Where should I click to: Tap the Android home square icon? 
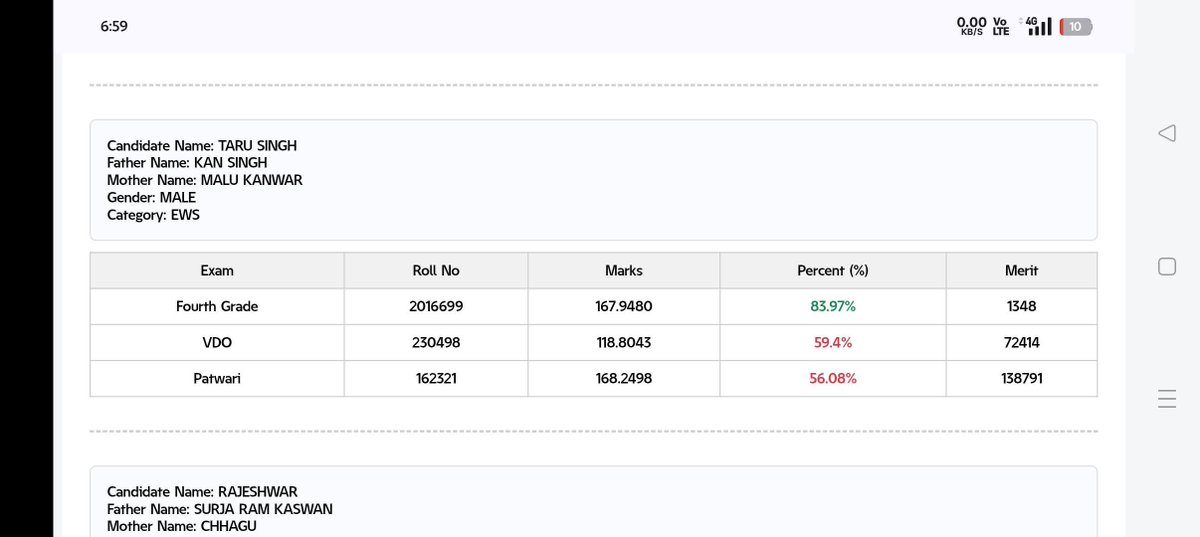(x=1166, y=266)
